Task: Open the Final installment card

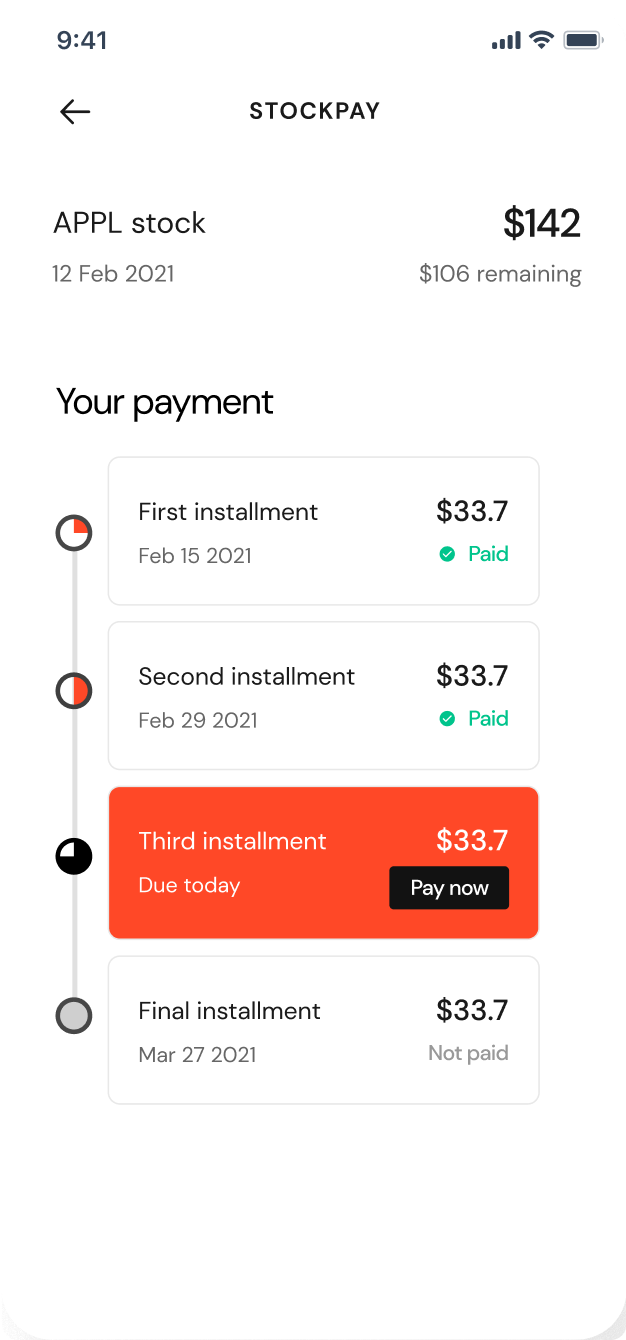Action: click(324, 1030)
